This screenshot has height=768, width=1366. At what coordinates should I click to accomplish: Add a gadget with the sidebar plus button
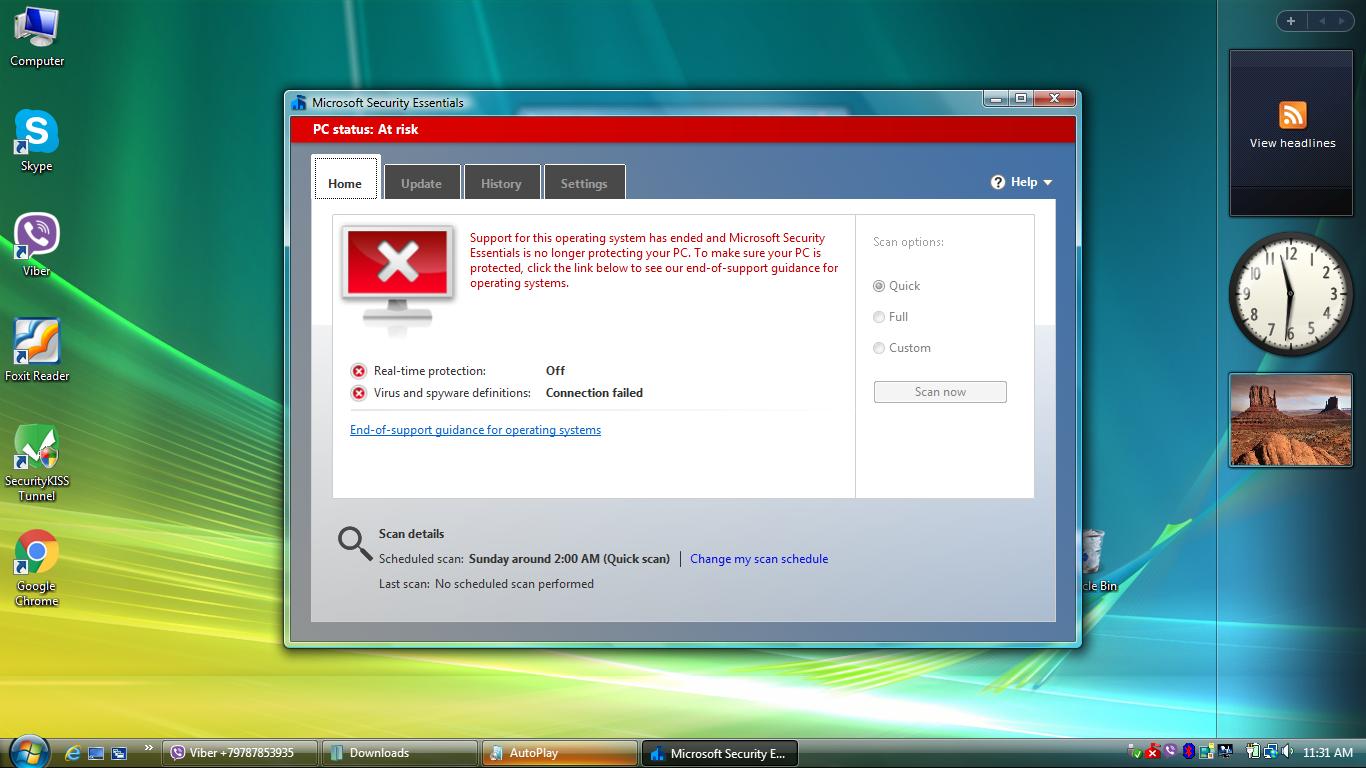tap(1291, 21)
